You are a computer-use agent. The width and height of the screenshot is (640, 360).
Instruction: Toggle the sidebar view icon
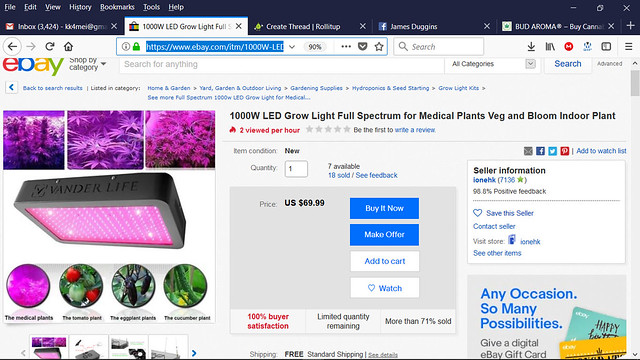pyautogui.click(x=607, y=47)
